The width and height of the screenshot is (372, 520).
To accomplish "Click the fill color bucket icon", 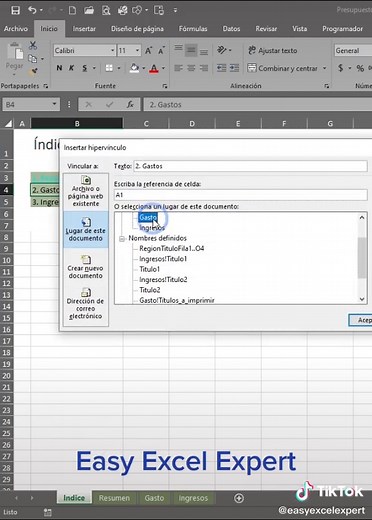I will [x=134, y=68].
